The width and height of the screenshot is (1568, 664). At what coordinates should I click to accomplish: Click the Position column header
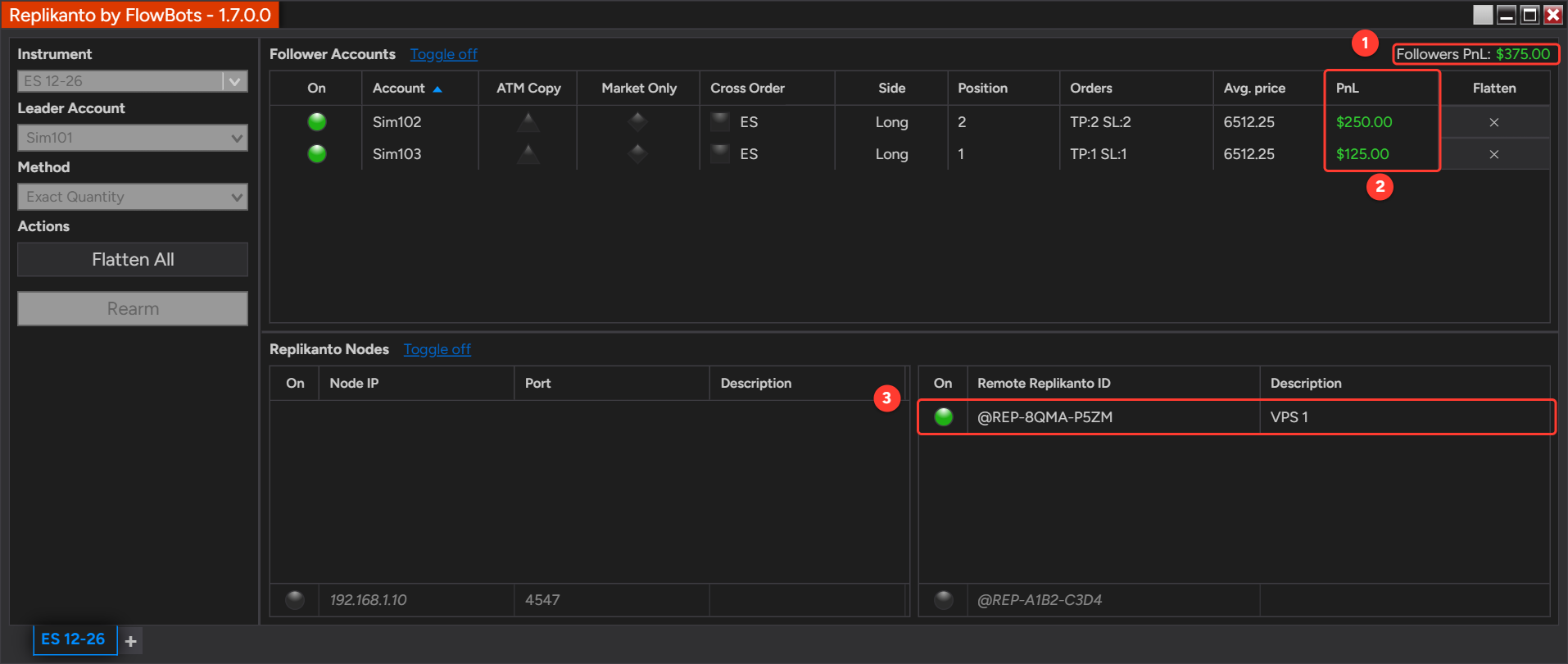tap(1004, 89)
